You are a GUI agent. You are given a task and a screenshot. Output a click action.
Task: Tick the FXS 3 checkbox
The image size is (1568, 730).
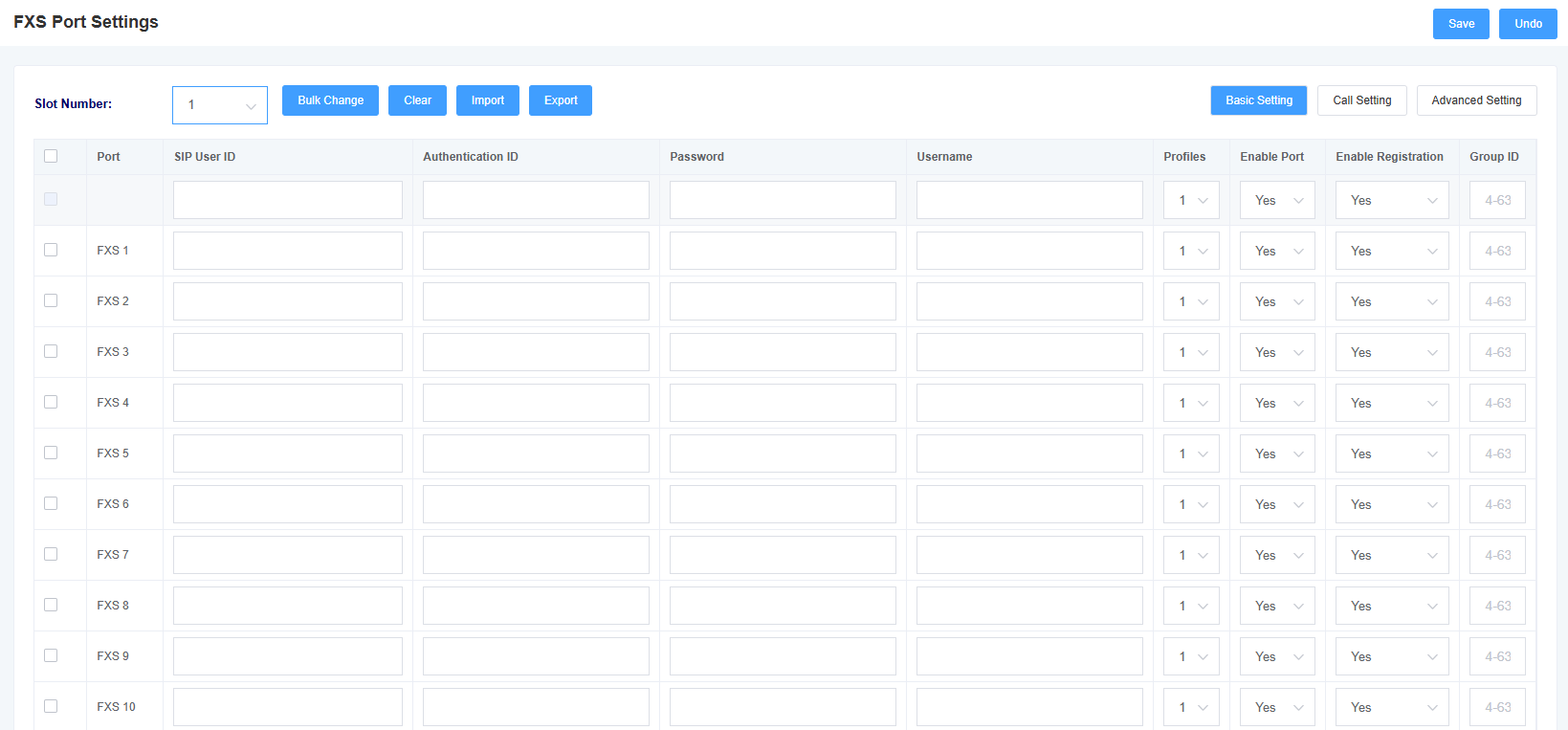pyautogui.click(x=51, y=351)
